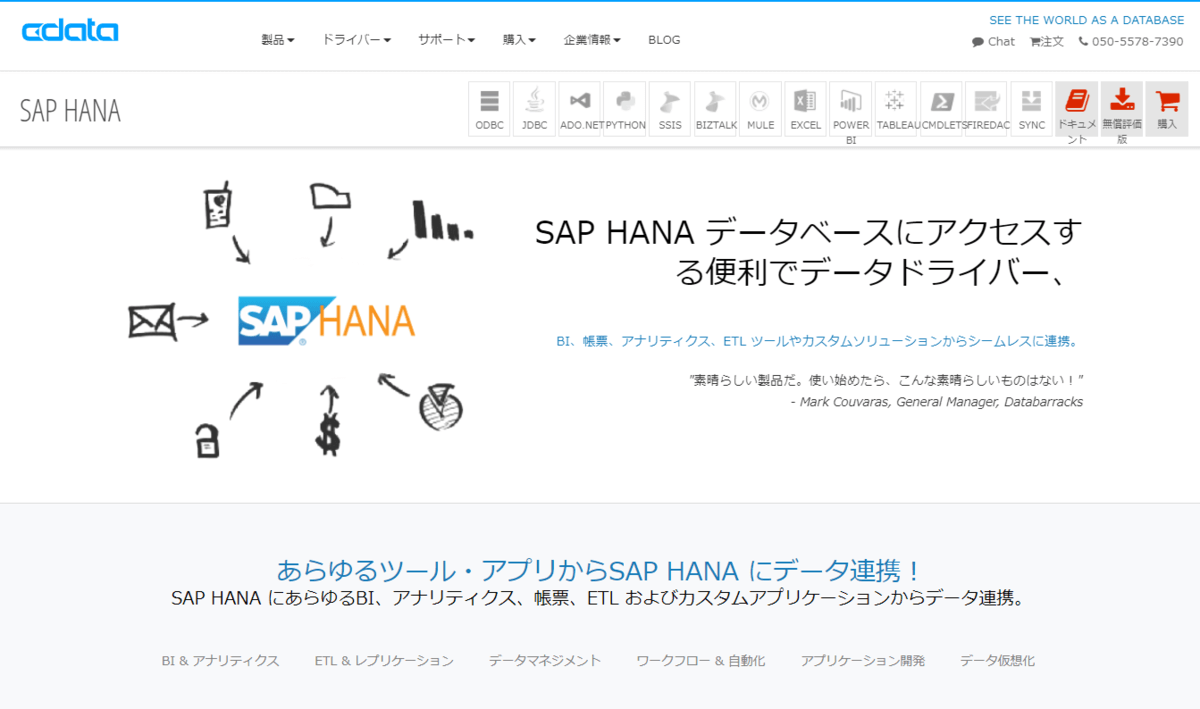Expand the 企業情報 menu

[x=592, y=40]
